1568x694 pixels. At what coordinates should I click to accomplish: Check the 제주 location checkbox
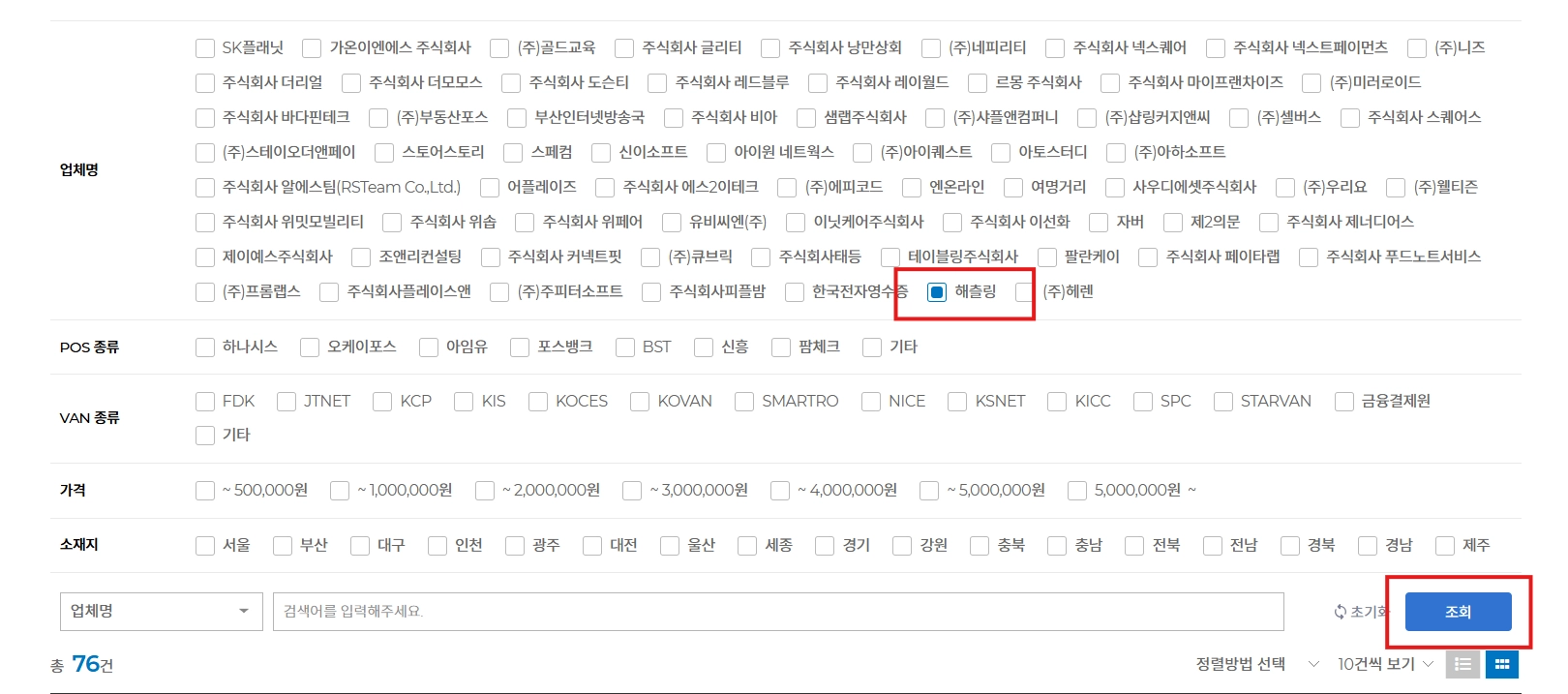(1445, 546)
